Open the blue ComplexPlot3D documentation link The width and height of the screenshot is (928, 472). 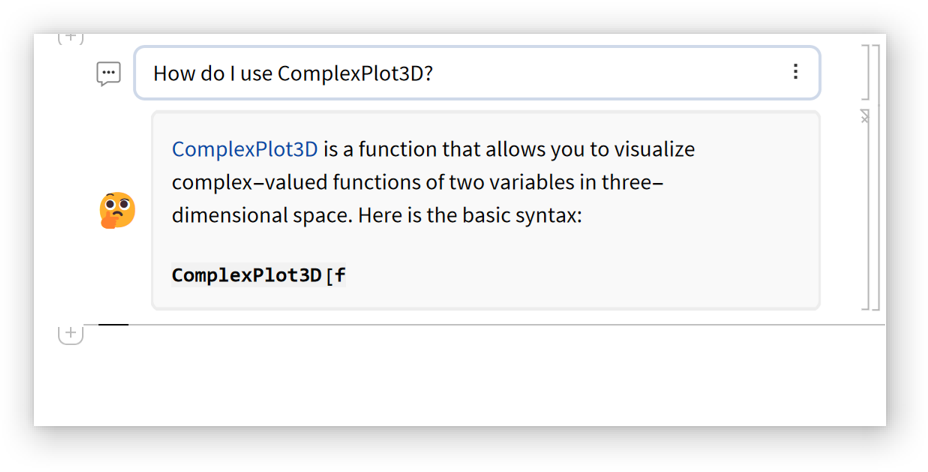click(x=245, y=150)
